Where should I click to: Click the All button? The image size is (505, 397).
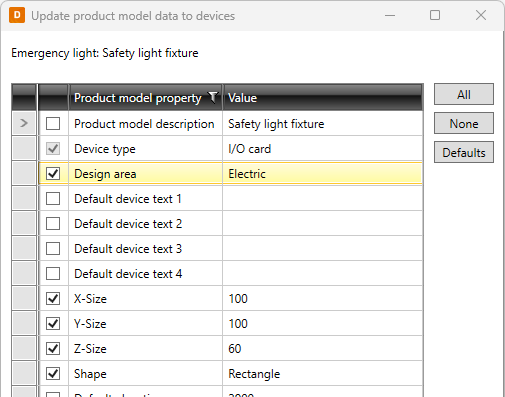464,94
